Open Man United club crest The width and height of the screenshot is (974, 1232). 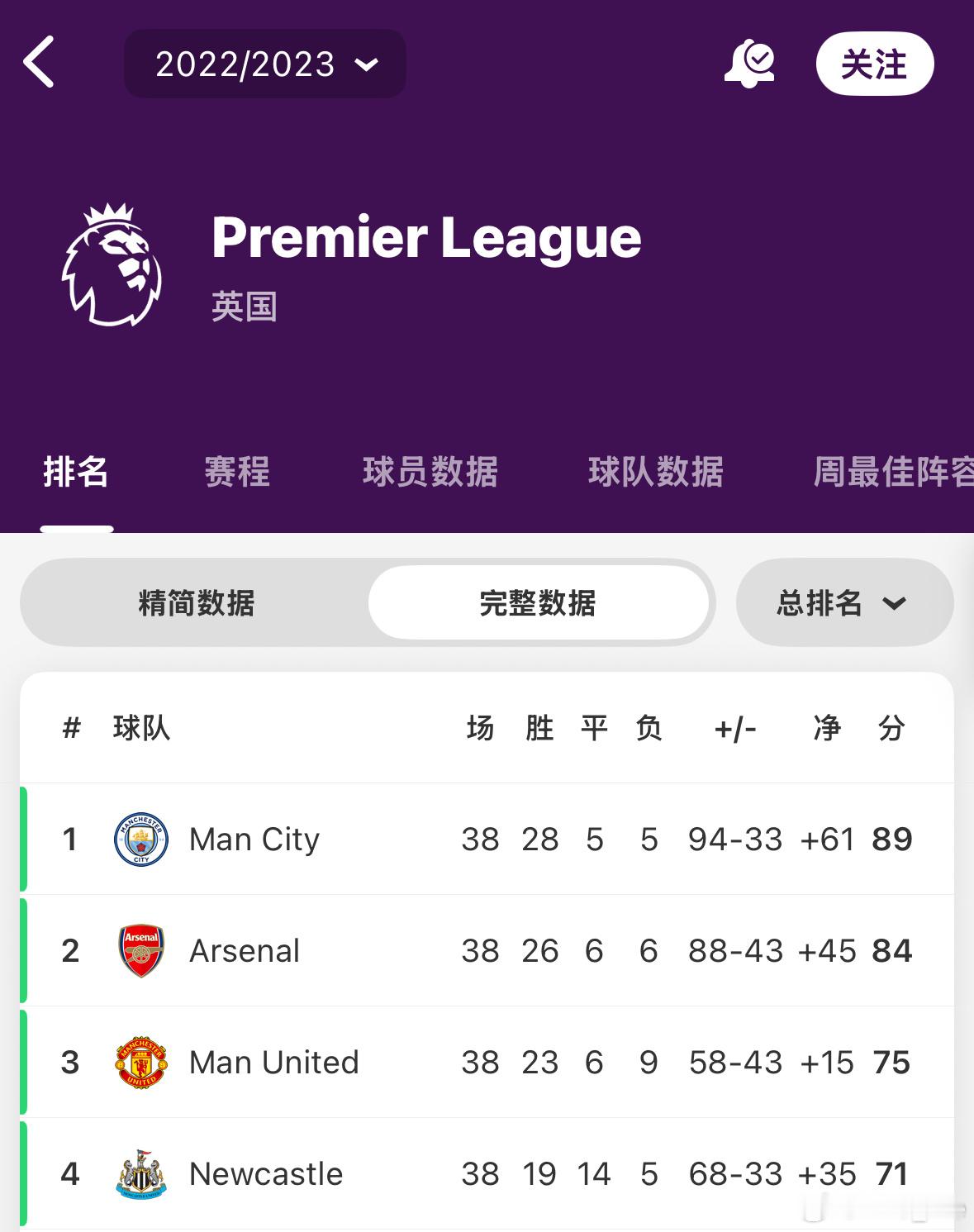pyautogui.click(x=141, y=1062)
